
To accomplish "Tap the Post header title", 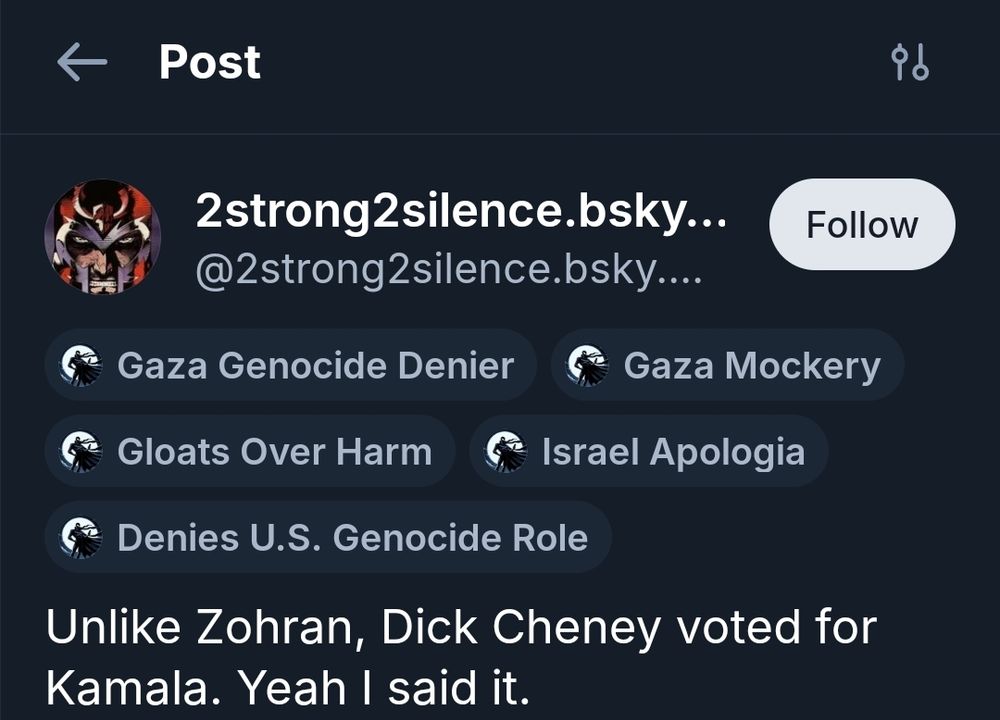I will point(210,63).
